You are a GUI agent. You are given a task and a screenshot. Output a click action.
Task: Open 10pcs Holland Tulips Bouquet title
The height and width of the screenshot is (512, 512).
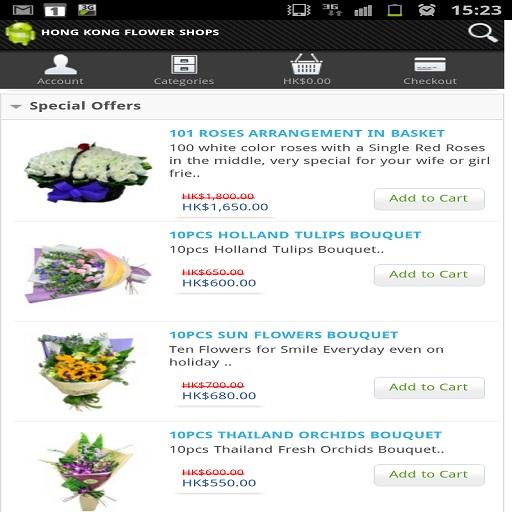point(295,235)
